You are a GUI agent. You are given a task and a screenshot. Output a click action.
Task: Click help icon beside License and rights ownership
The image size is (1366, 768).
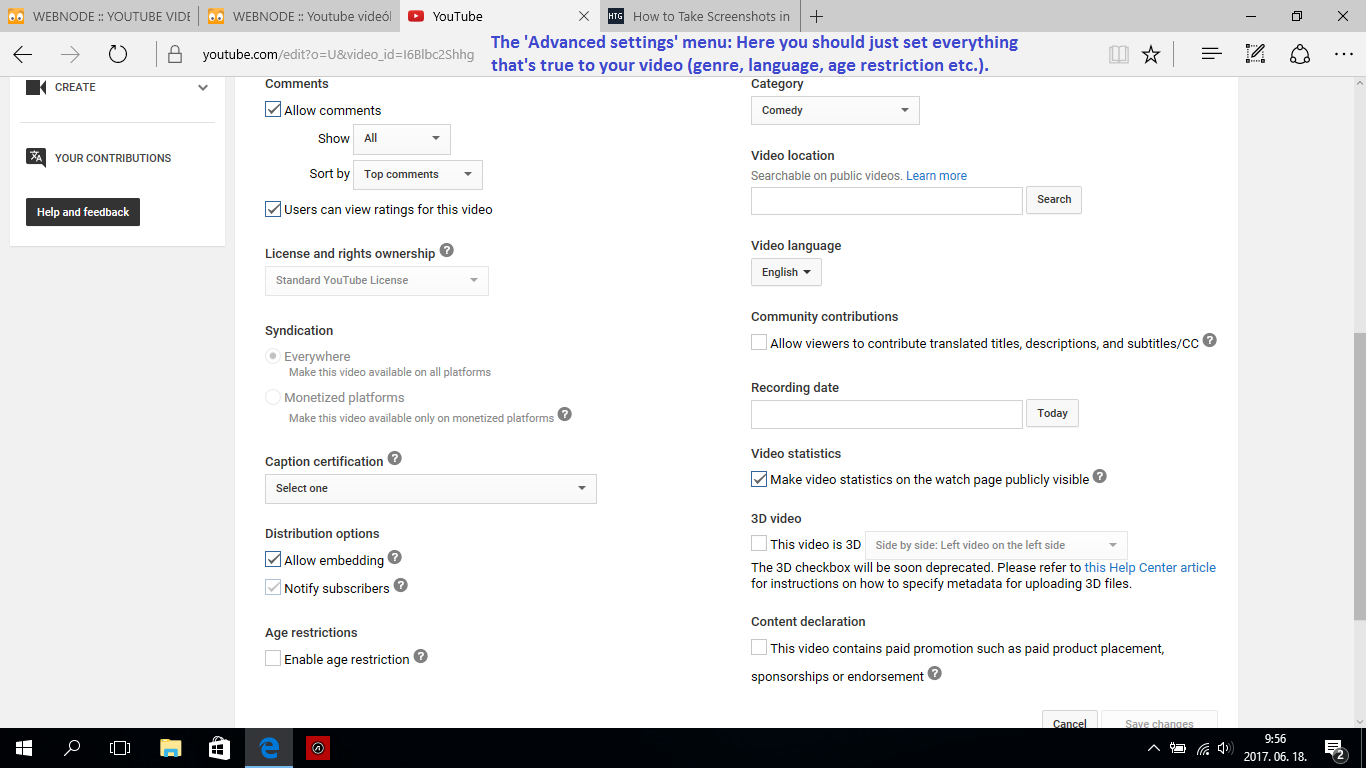click(446, 251)
